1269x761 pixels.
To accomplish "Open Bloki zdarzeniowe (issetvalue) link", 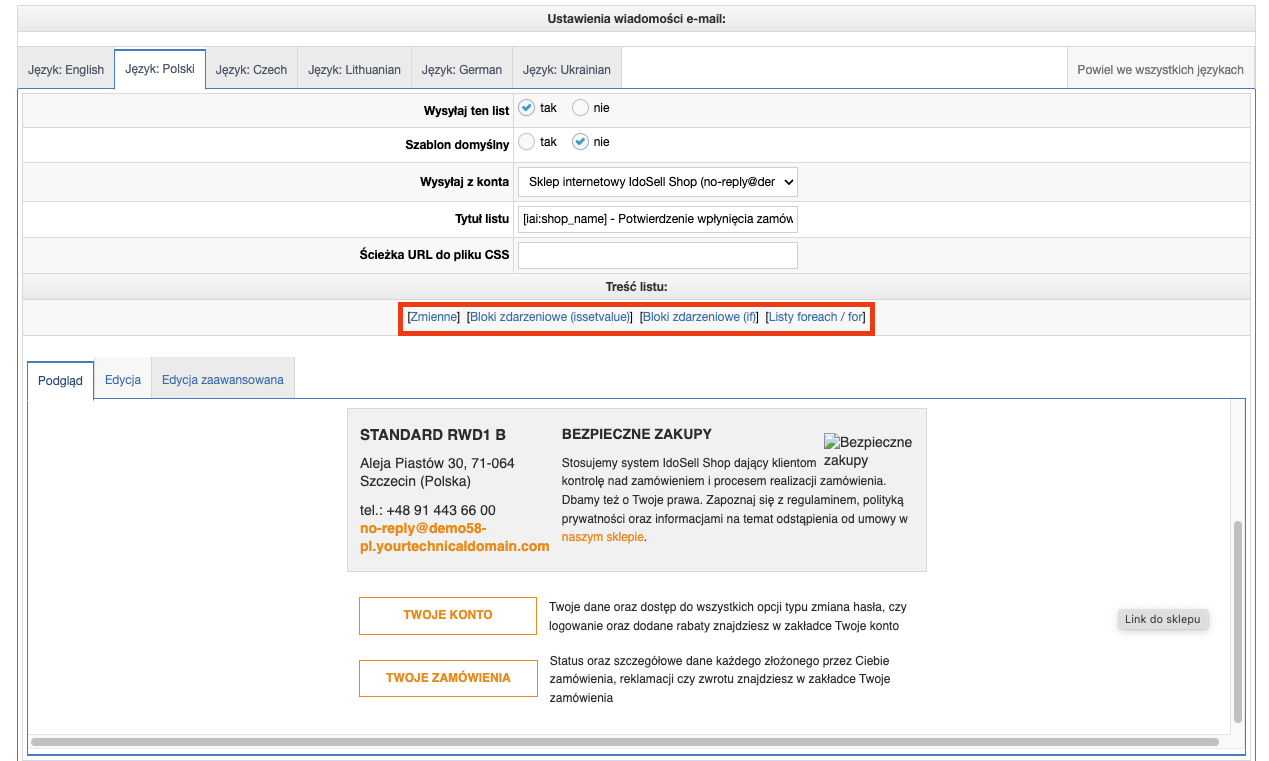I will (550, 317).
